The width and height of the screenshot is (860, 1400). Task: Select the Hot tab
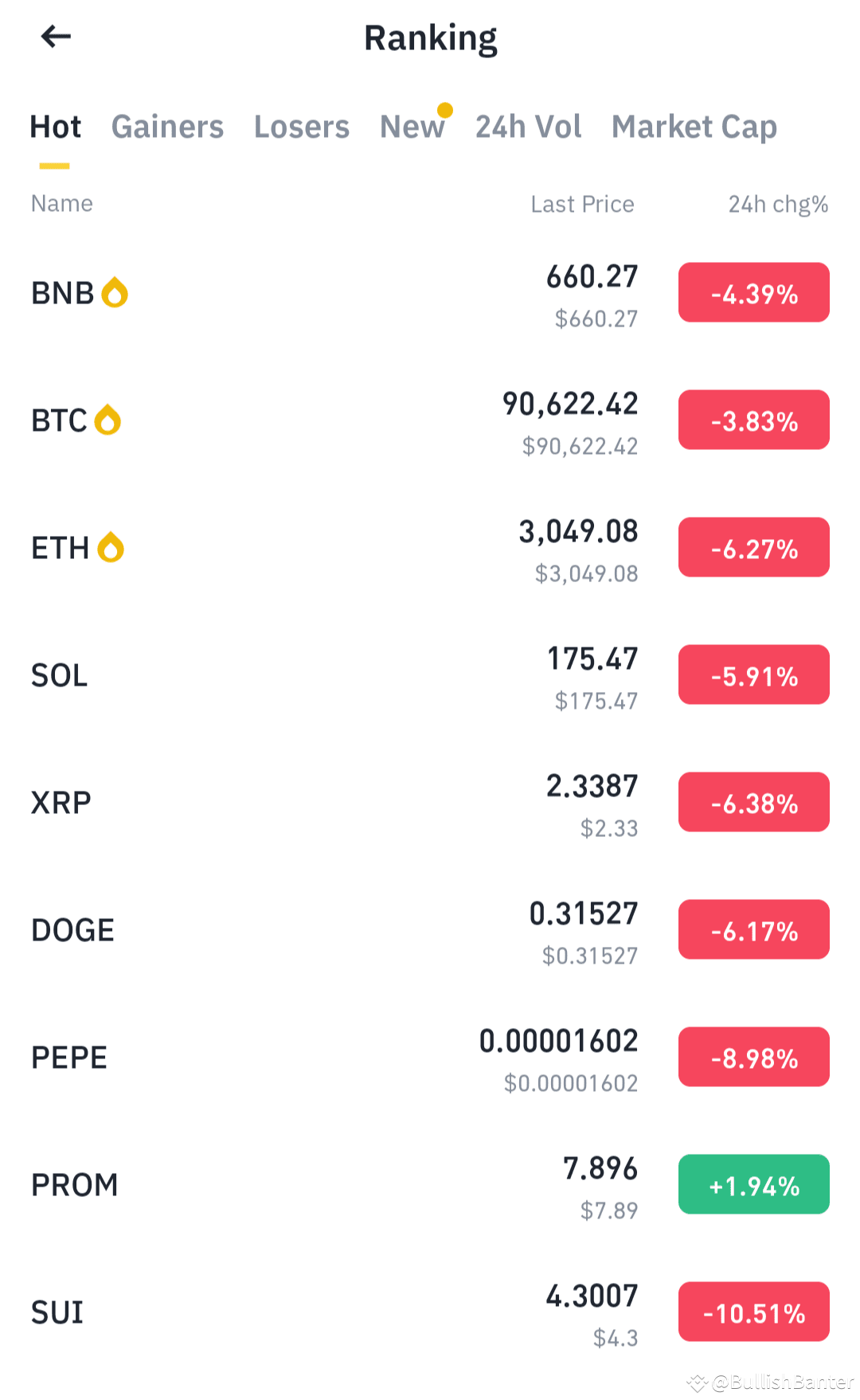tap(55, 127)
